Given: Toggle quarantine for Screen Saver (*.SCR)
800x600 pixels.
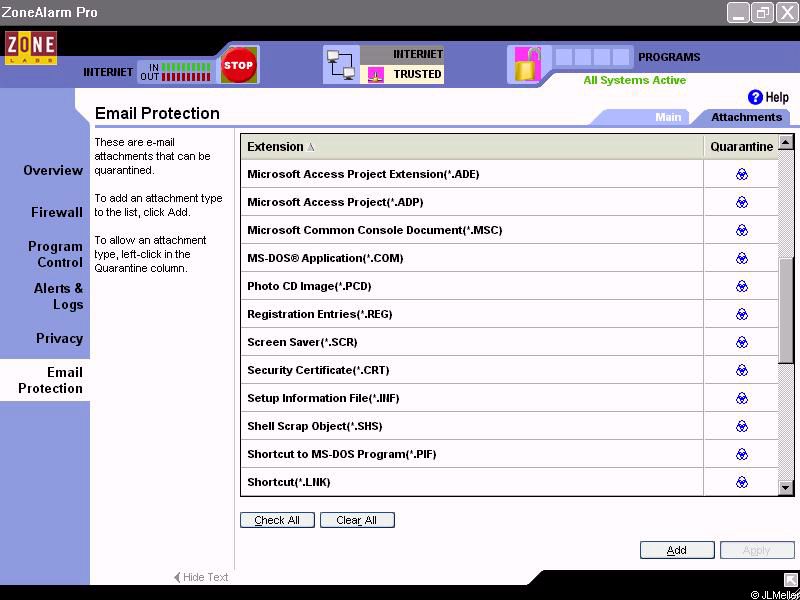Looking at the screenshot, I should [x=742, y=342].
